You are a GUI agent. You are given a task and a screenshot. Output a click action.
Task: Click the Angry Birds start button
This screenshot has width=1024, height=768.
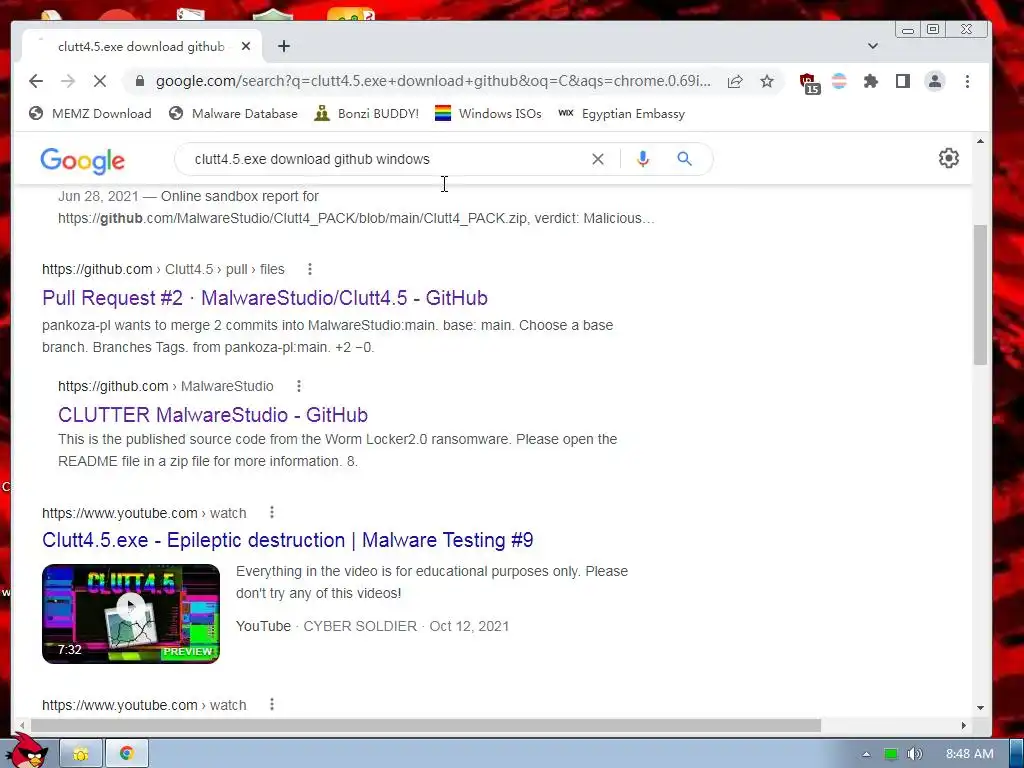click(29, 751)
